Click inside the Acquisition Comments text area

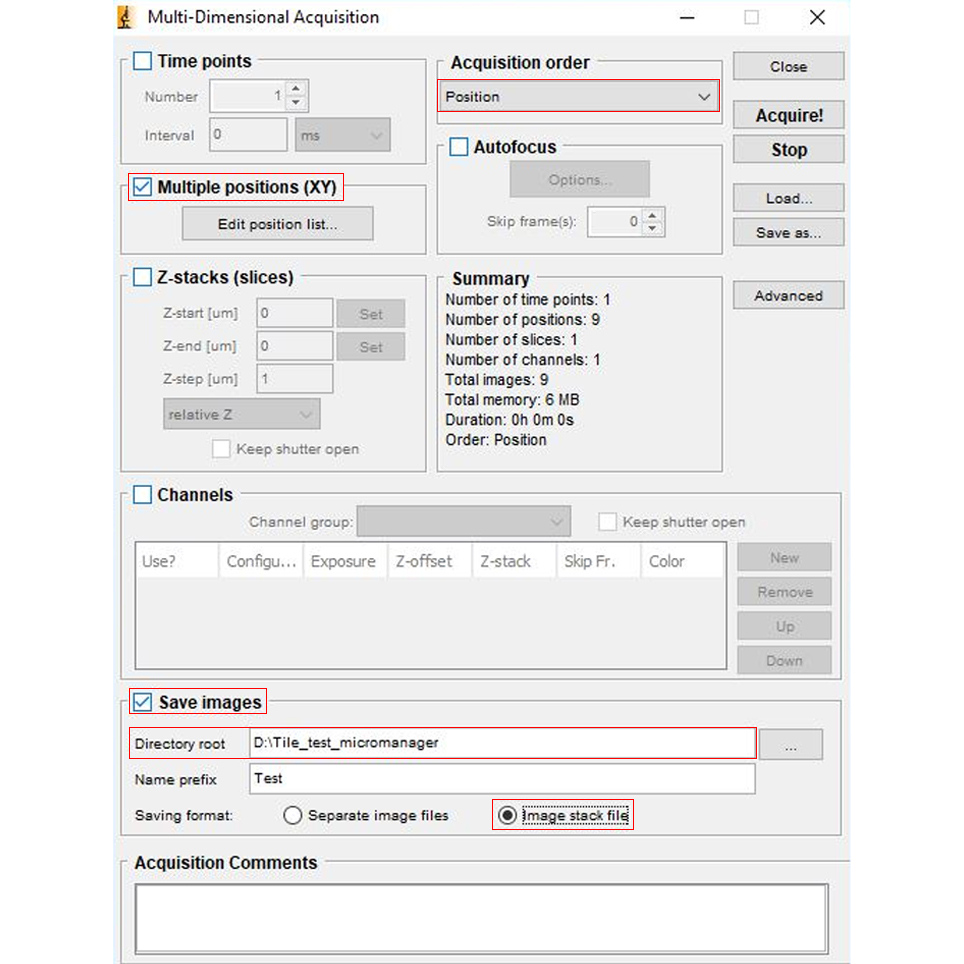[x=481, y=918]
